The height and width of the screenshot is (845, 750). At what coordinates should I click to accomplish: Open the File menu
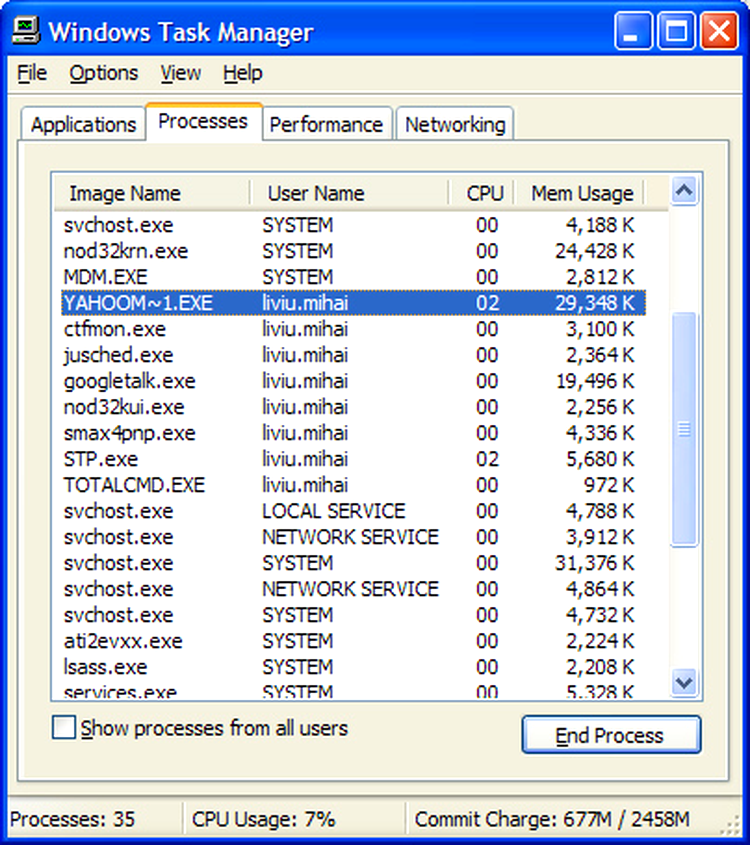point(31,73)
